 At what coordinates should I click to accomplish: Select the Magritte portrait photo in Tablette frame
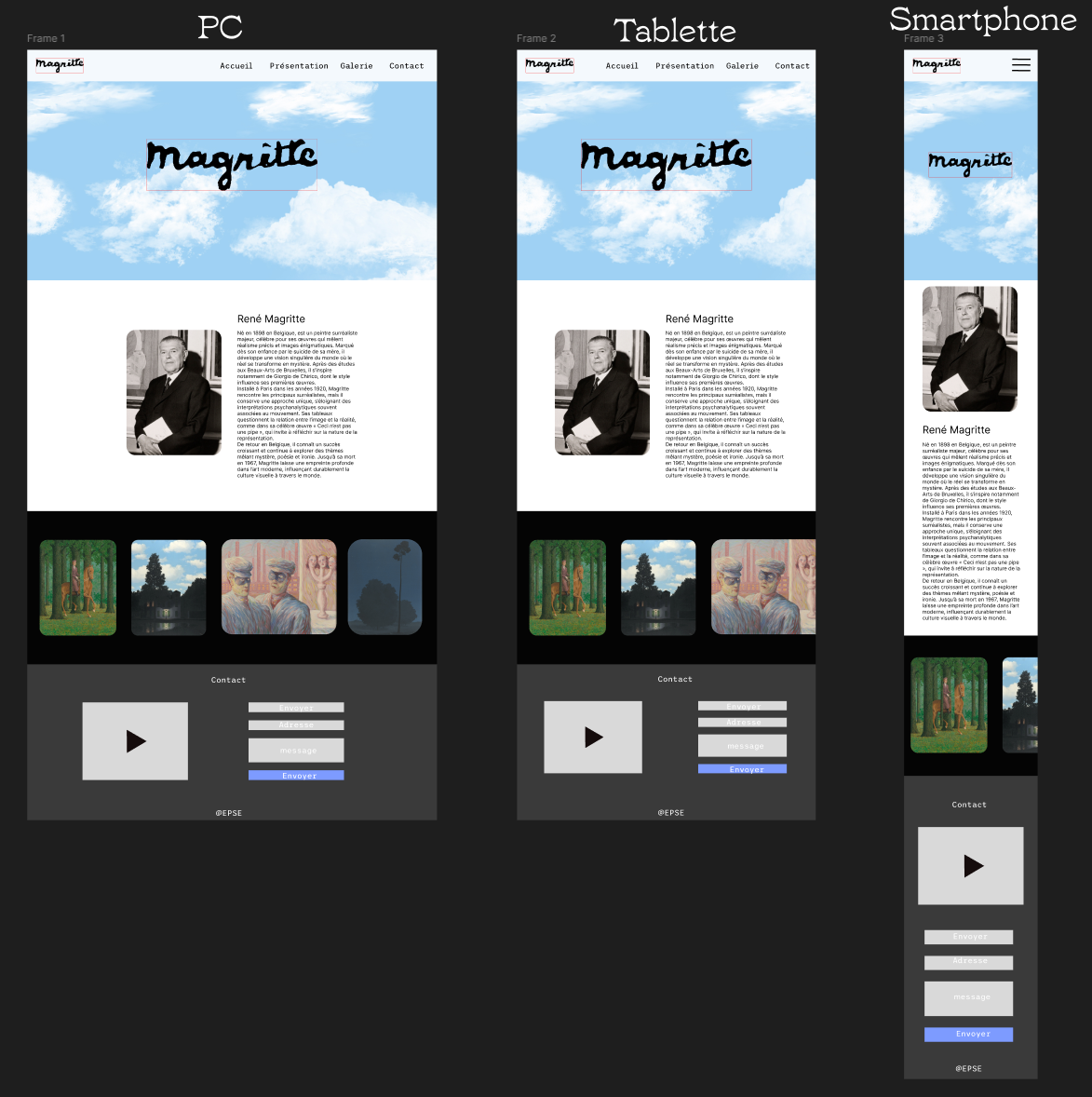pyautogui.click(x=602, y=392)
